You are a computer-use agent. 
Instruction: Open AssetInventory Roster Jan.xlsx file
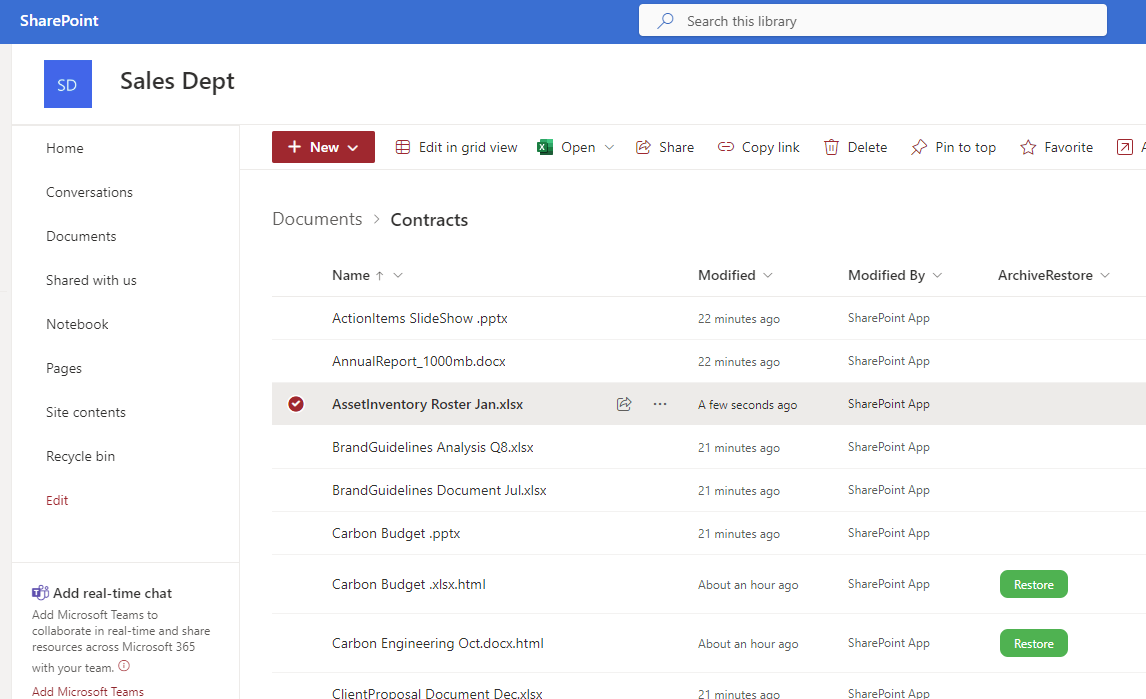428,404
